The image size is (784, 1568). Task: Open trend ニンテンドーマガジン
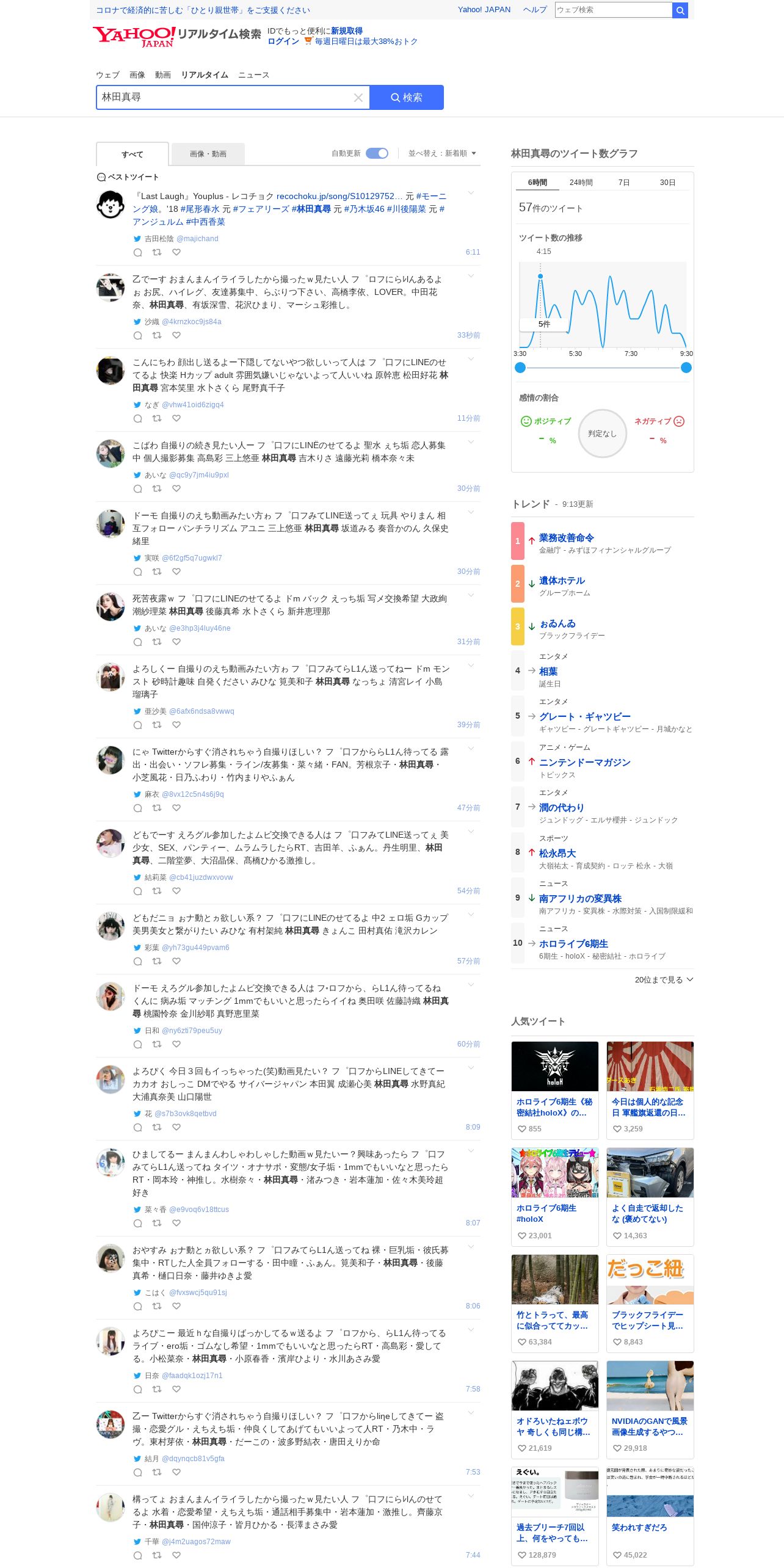tap(584, 763)
